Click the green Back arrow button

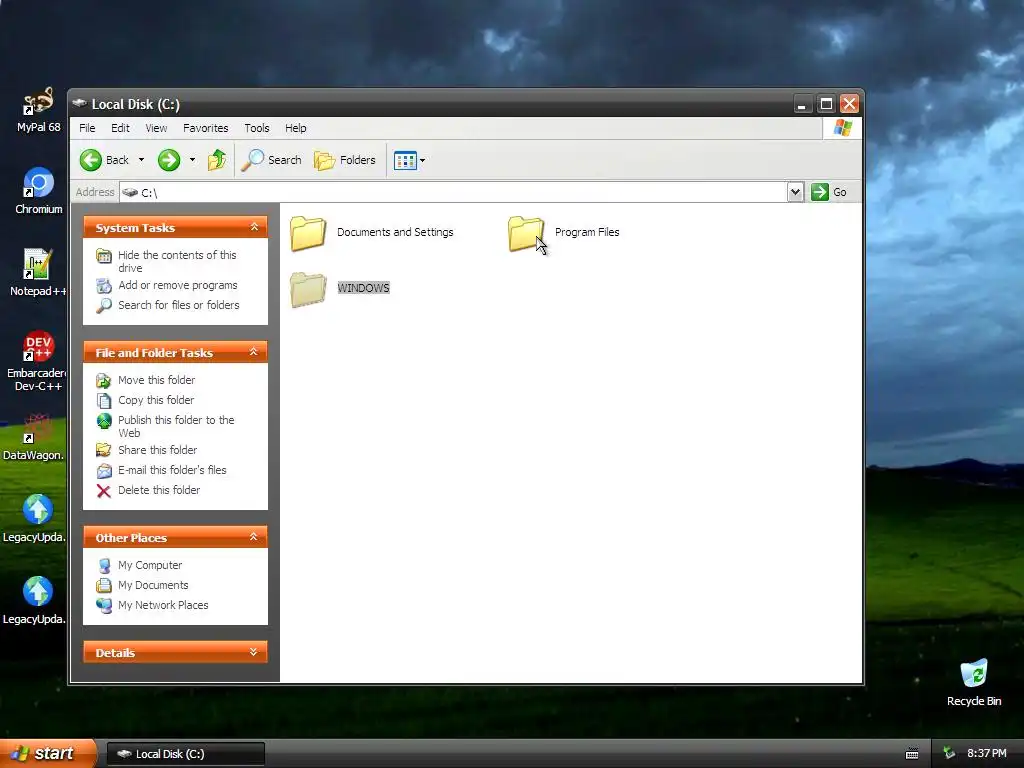coord(91,160)
